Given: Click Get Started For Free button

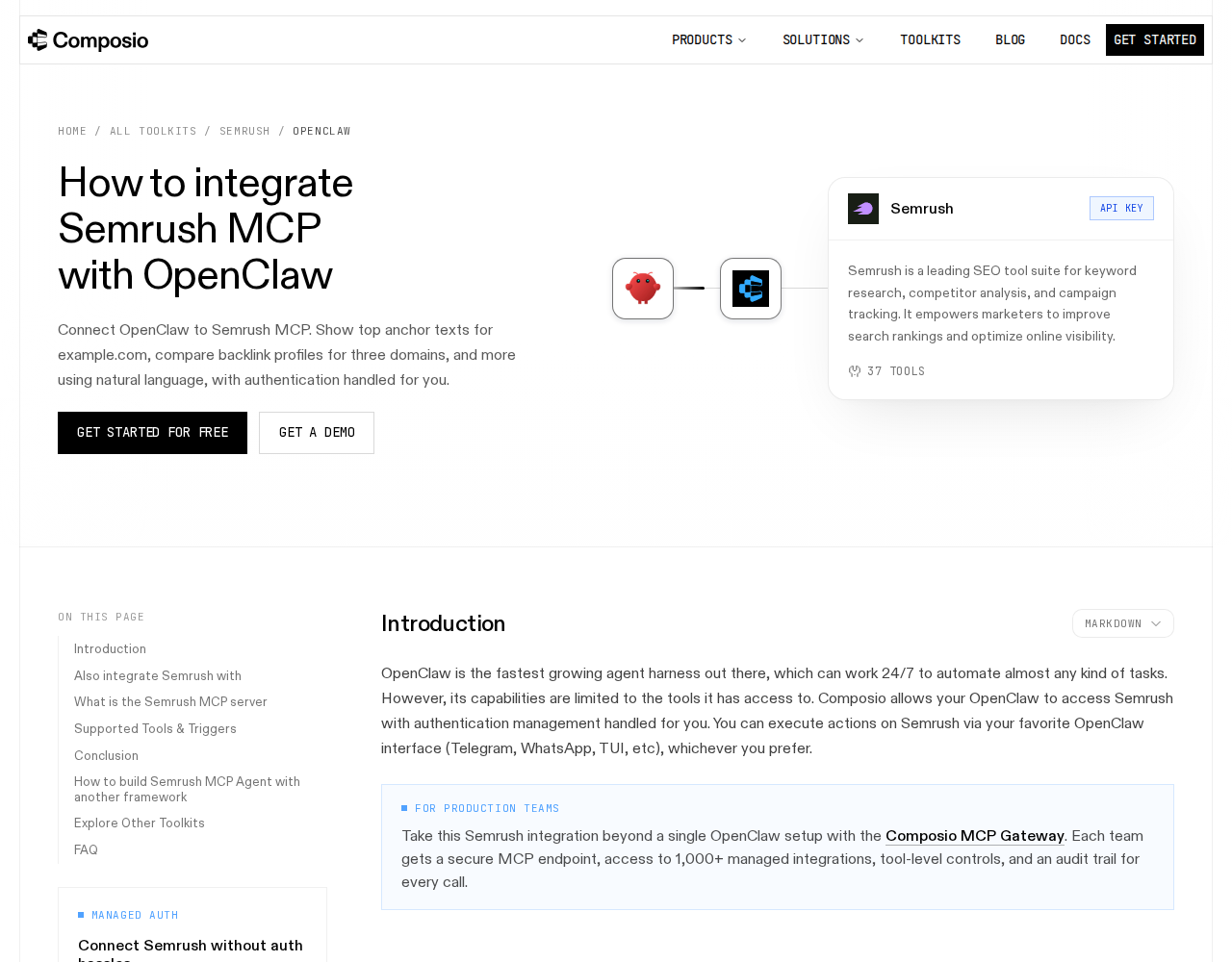Looking at the screenshot, I should 152,433.
